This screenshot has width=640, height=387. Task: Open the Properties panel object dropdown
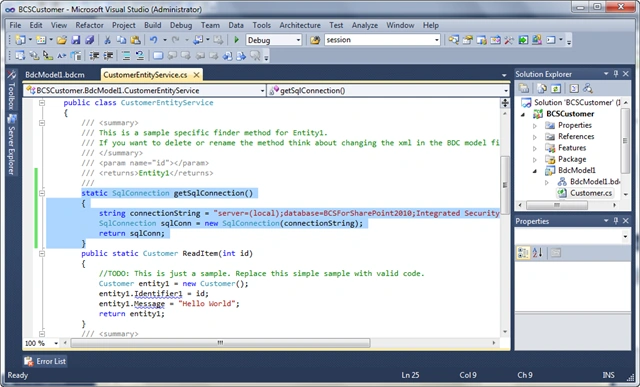625,236
